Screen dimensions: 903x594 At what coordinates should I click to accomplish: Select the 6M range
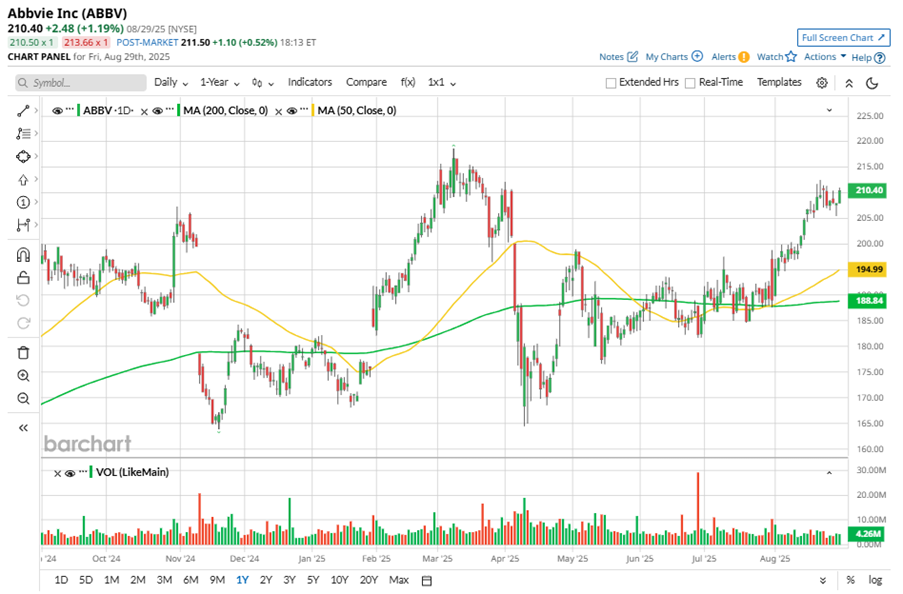tap(191, 580)
